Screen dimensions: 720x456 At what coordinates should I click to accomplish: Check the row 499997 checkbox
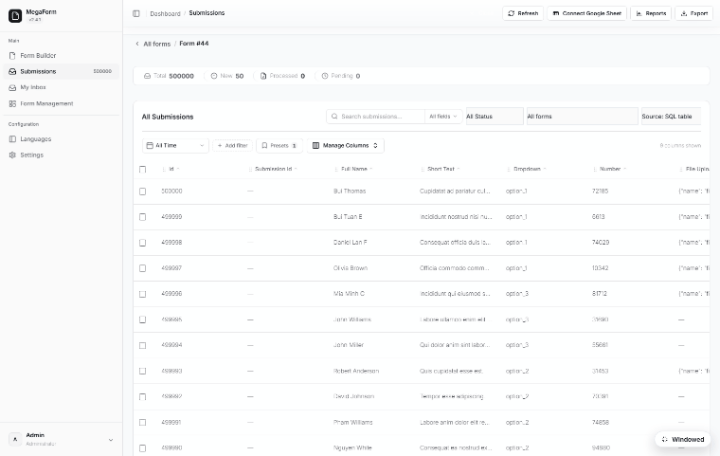(x=143, y=268)
